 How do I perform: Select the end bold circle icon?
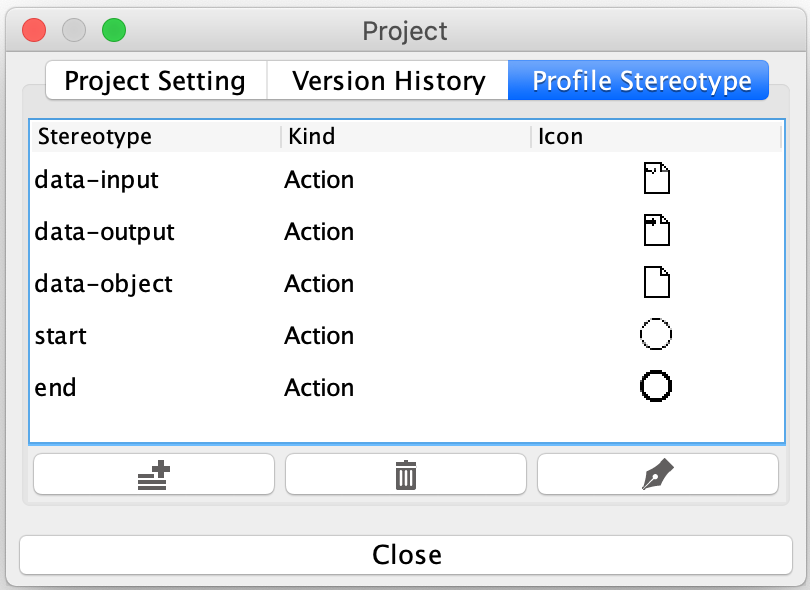pos(655,388)
